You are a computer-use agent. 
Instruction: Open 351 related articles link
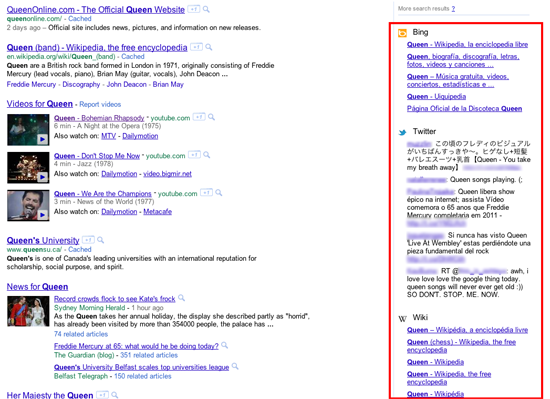point(149,355)
